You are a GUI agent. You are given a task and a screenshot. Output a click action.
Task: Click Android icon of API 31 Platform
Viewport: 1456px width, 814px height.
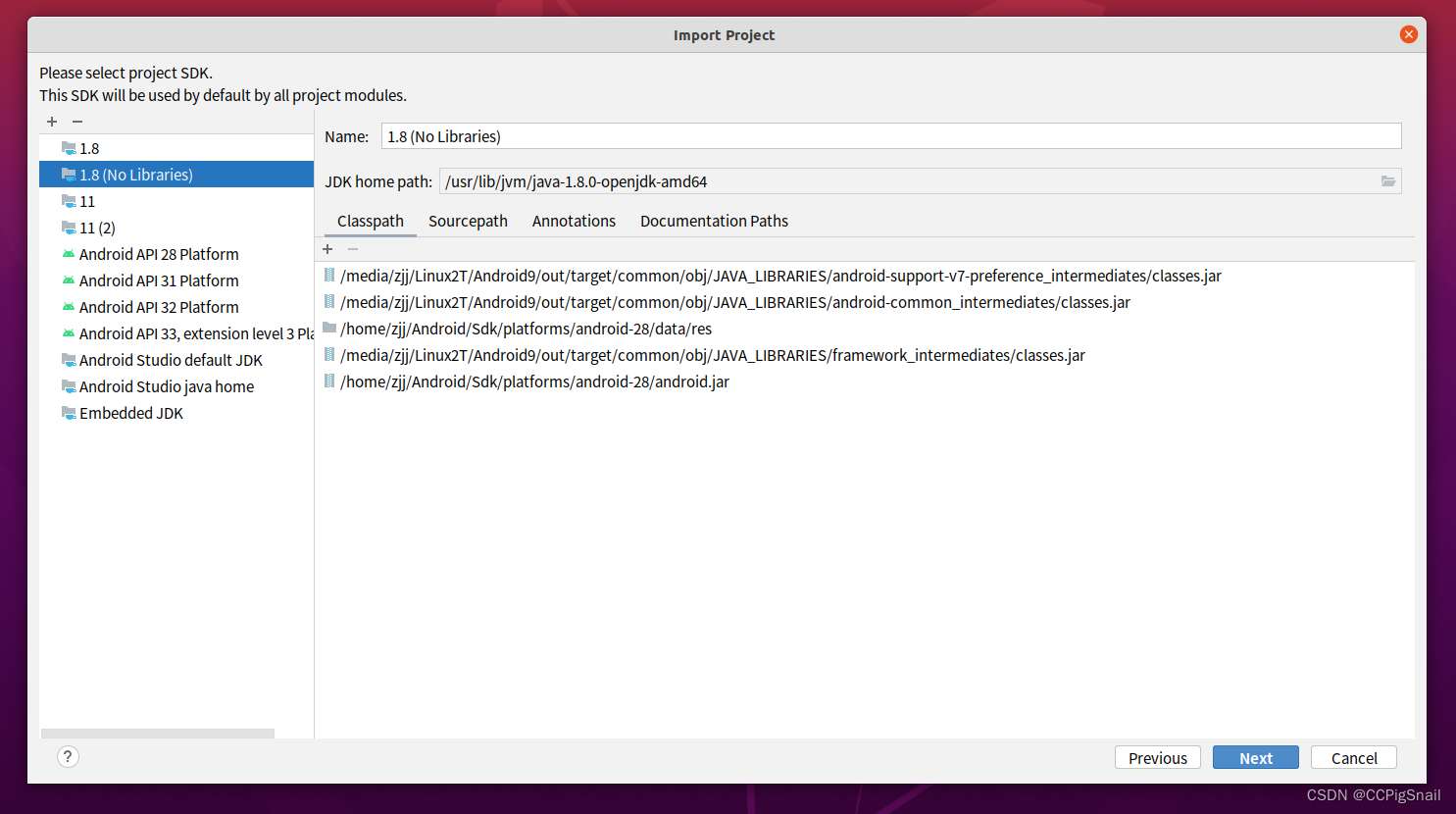69,280
